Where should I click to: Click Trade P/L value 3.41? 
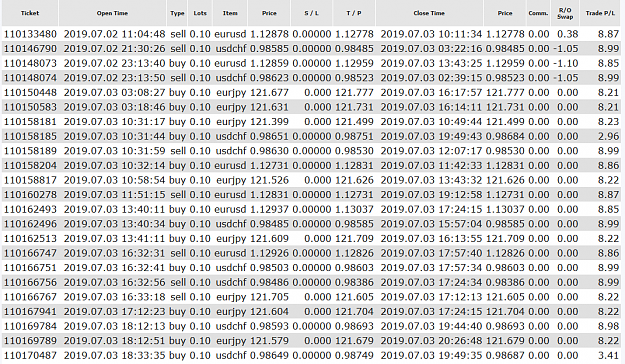tap(608, 355)
